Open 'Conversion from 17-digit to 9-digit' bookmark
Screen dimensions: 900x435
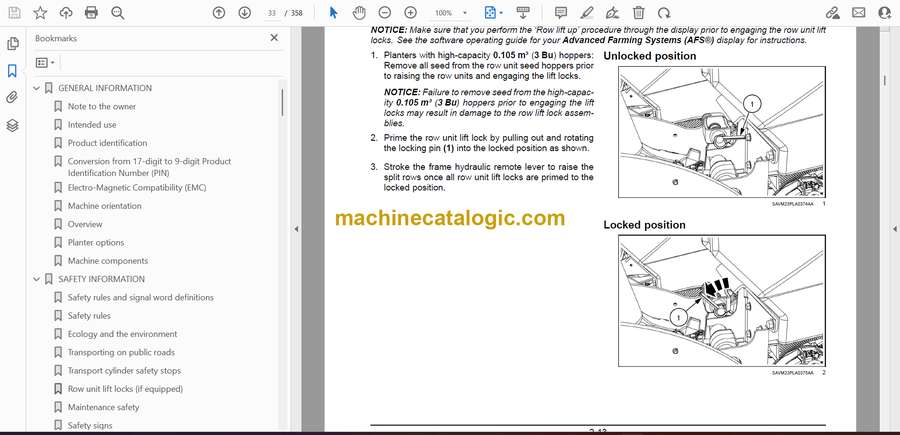tap(149, 167)
